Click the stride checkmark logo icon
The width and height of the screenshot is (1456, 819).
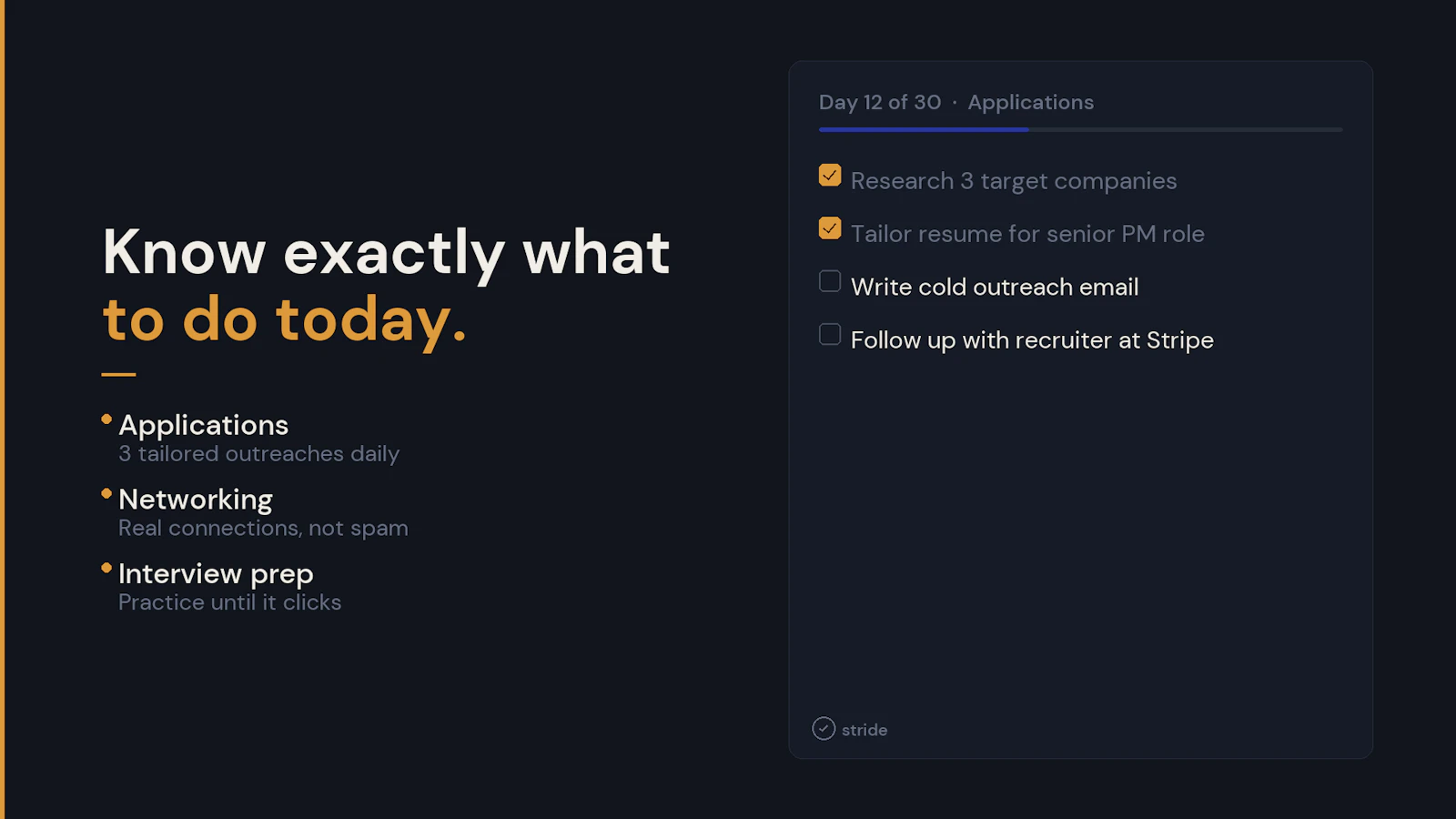tap(824, 729)
